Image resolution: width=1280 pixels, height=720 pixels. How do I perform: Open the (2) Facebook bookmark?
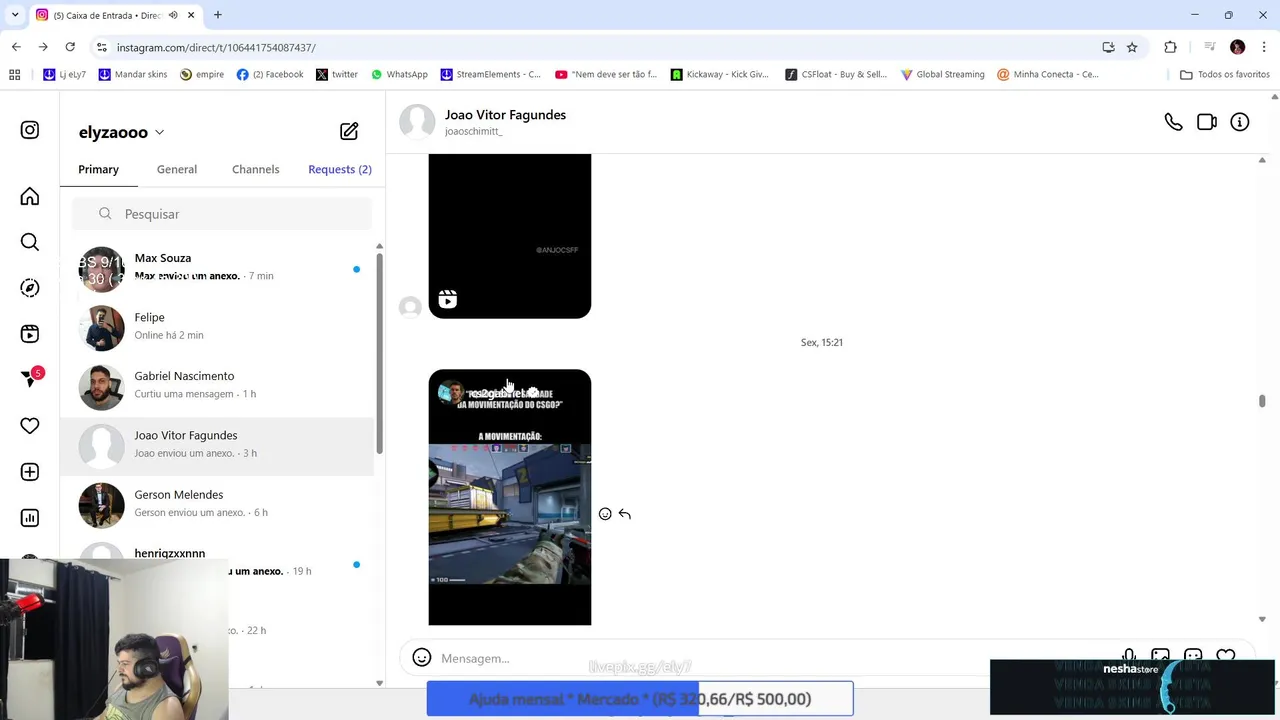click(270, 74)
